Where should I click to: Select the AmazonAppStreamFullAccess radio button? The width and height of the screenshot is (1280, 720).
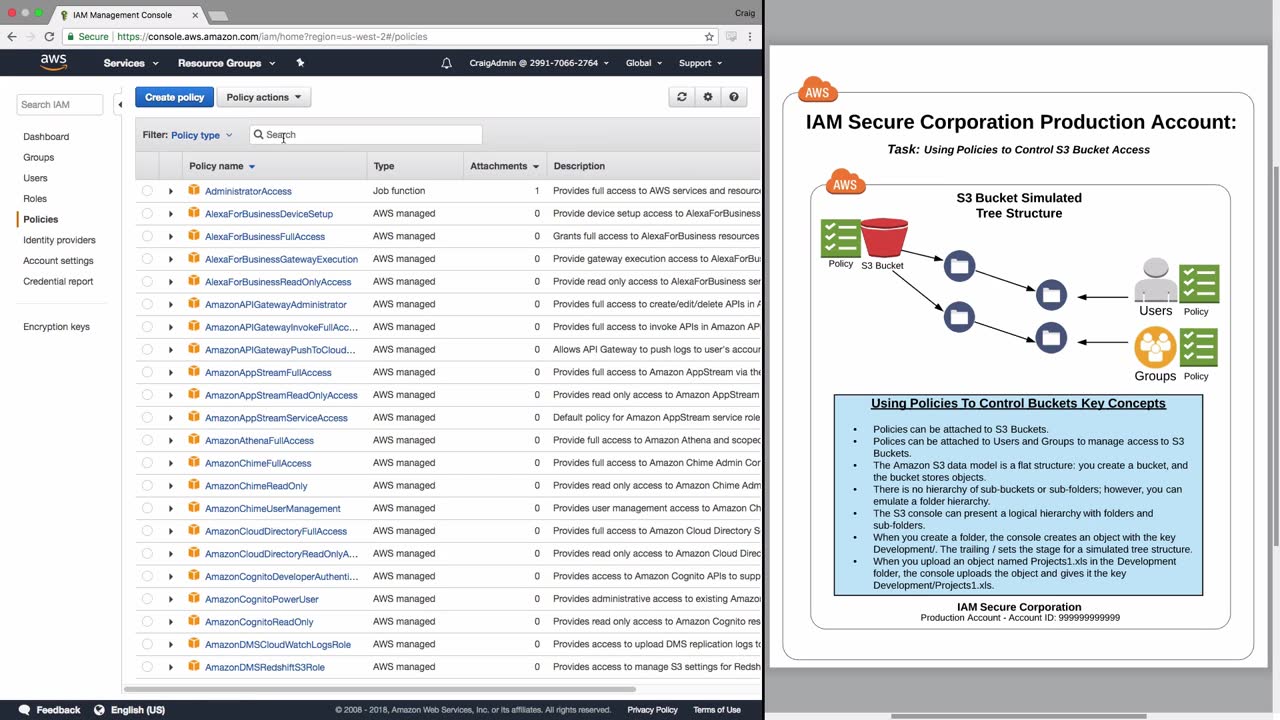(x=147, y=372)
